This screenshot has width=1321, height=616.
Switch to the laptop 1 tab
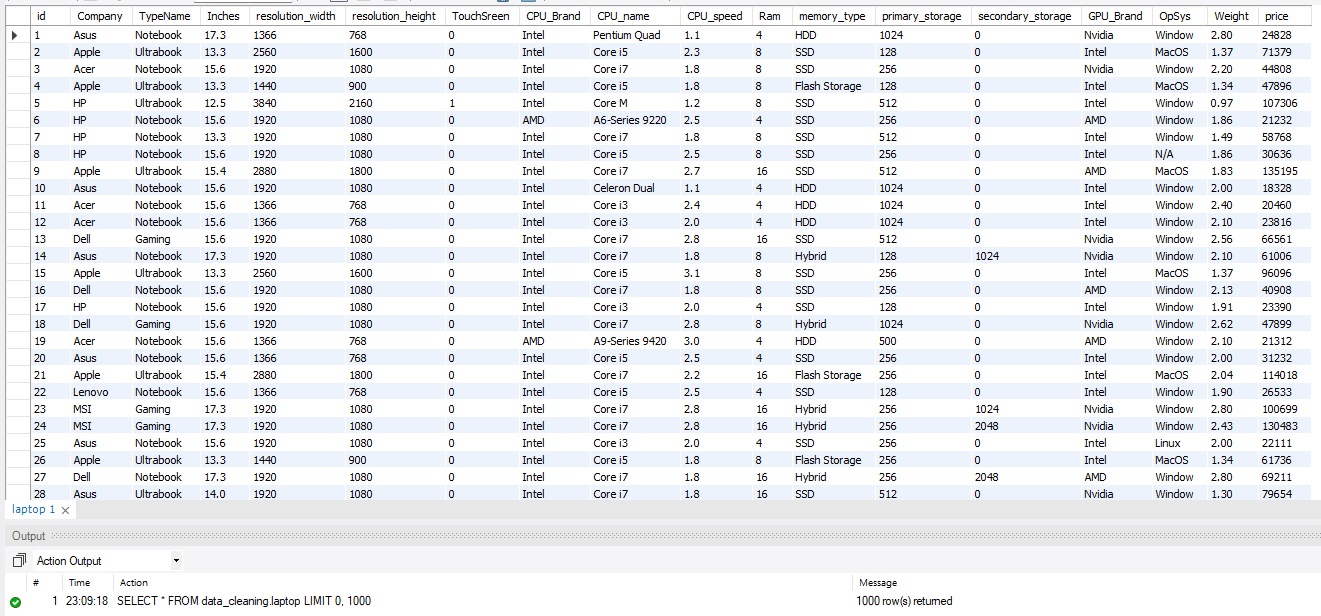[34, 509]
